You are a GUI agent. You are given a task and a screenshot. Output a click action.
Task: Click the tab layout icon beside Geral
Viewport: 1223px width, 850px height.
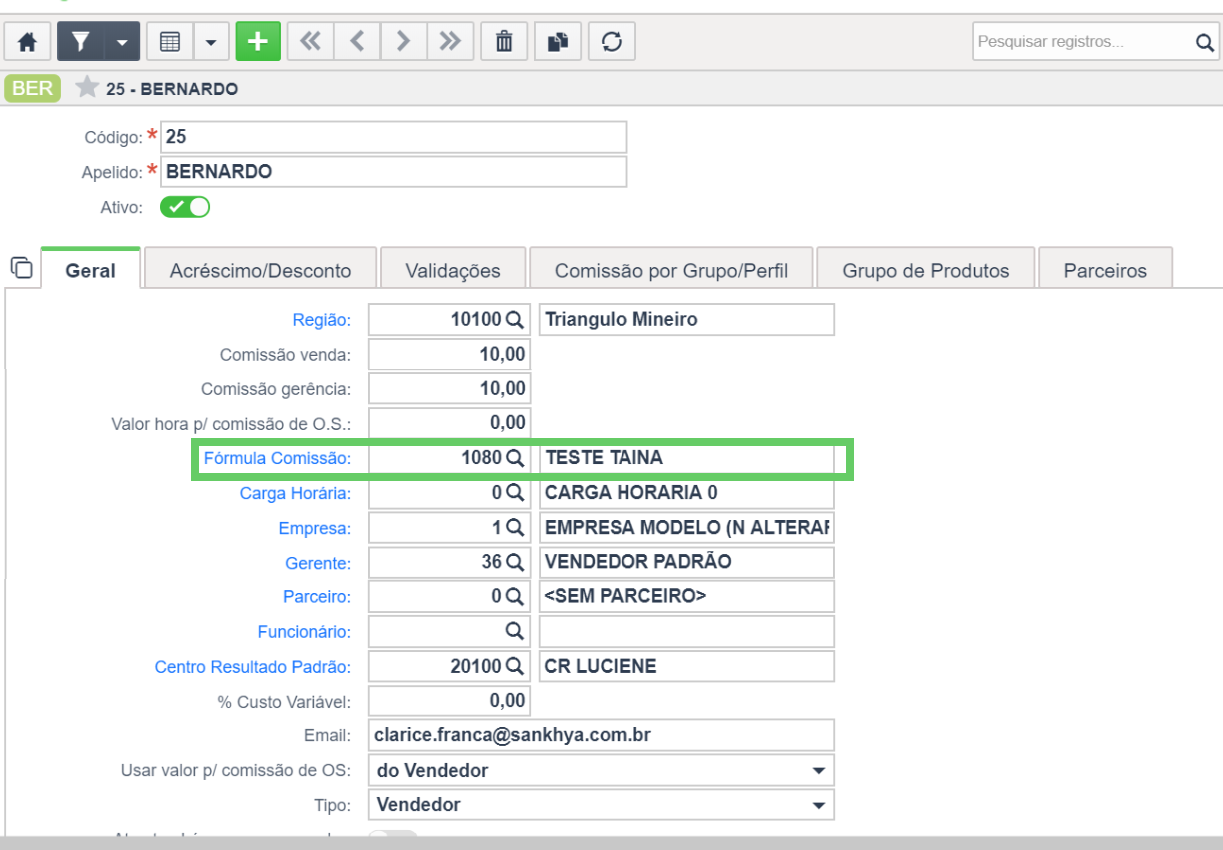(x=21, y=268)
